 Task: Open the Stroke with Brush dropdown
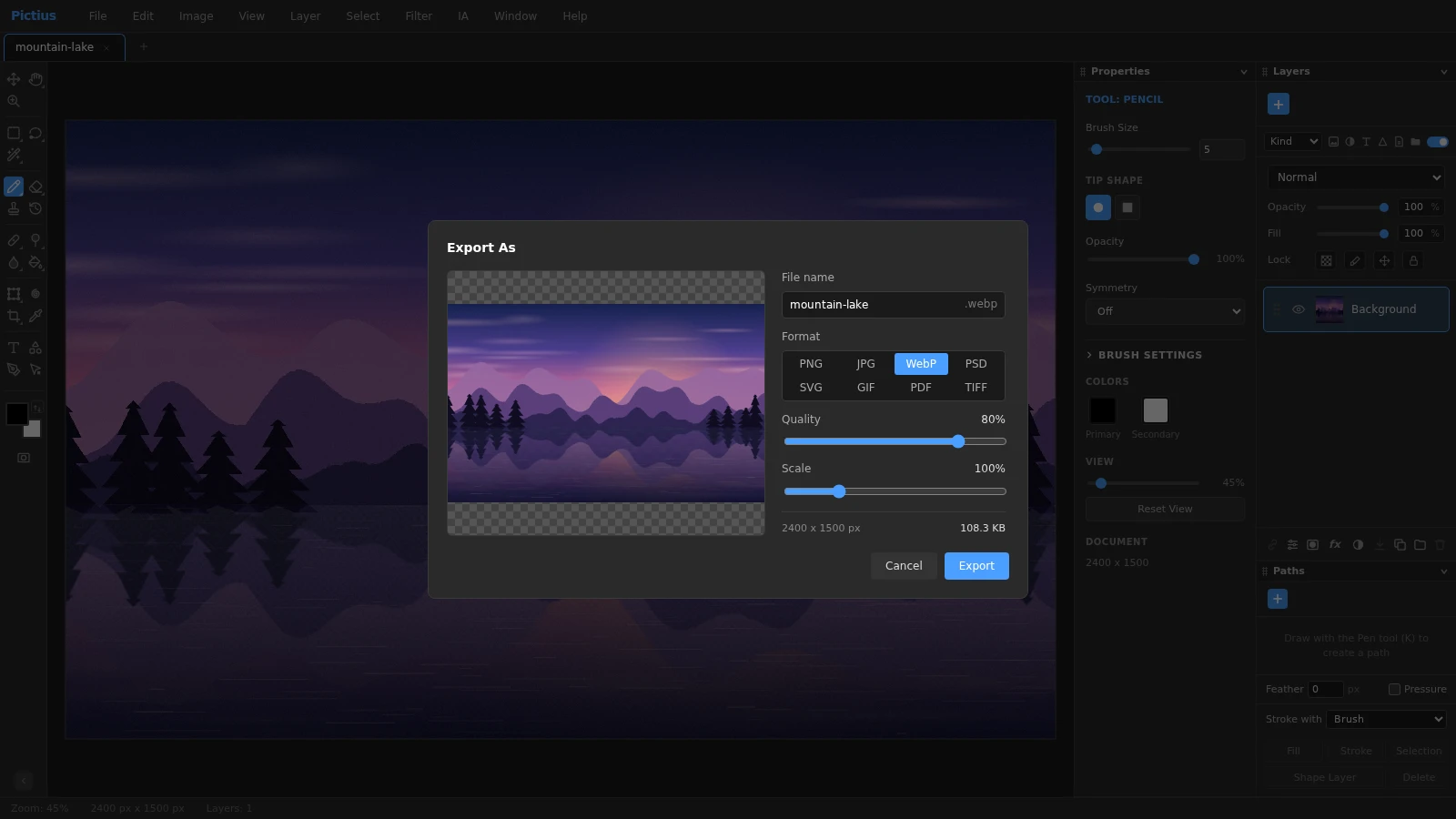pyautogui.click(x=1386, y=719)
